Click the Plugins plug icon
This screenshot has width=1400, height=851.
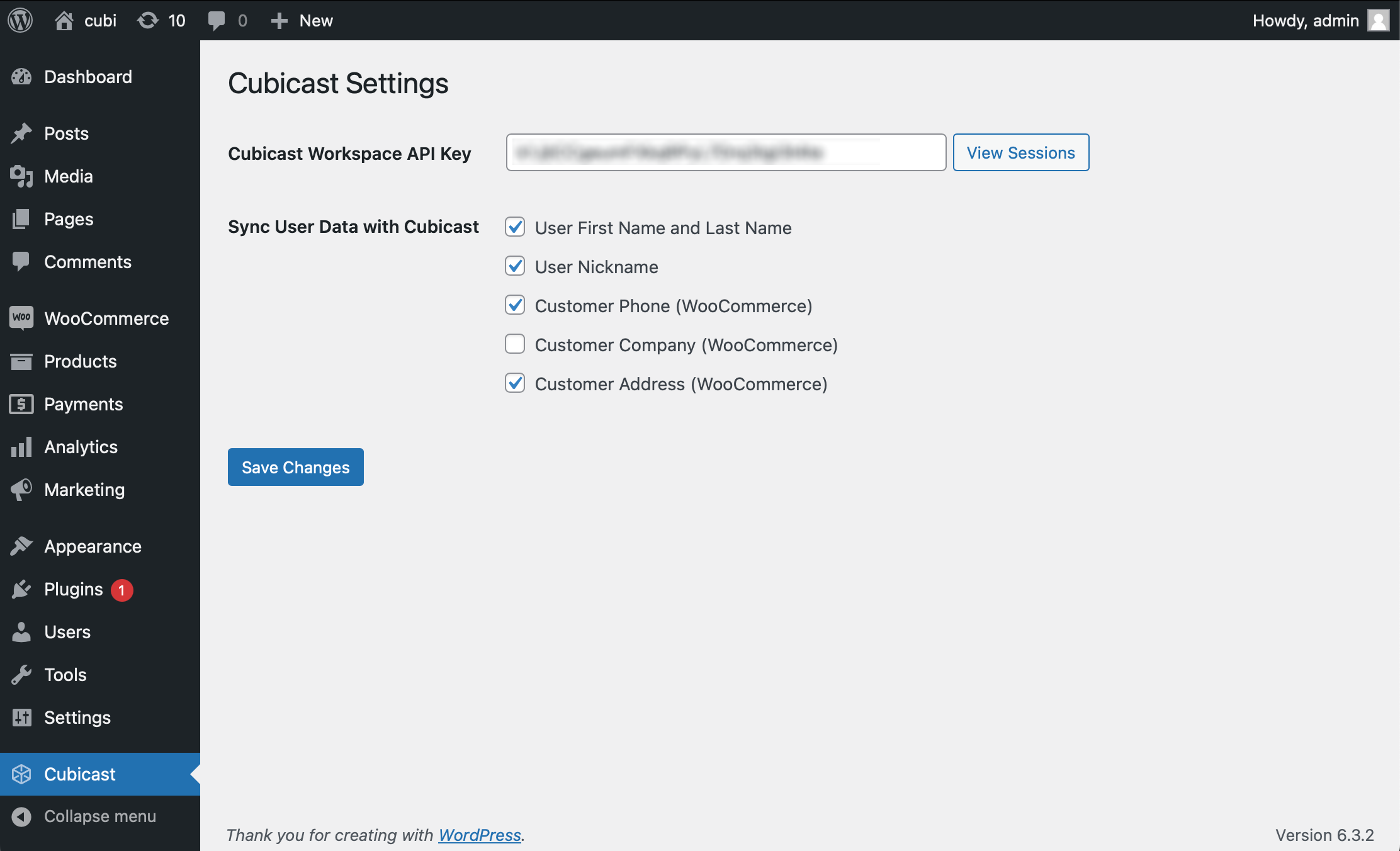click(21, 589)
